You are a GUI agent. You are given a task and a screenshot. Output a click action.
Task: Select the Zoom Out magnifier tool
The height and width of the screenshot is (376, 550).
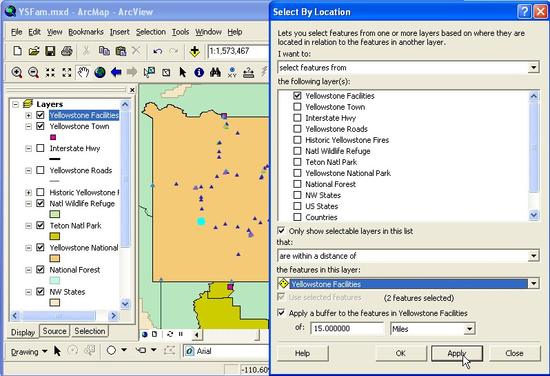pyautogui.click(x=33, y=73)
